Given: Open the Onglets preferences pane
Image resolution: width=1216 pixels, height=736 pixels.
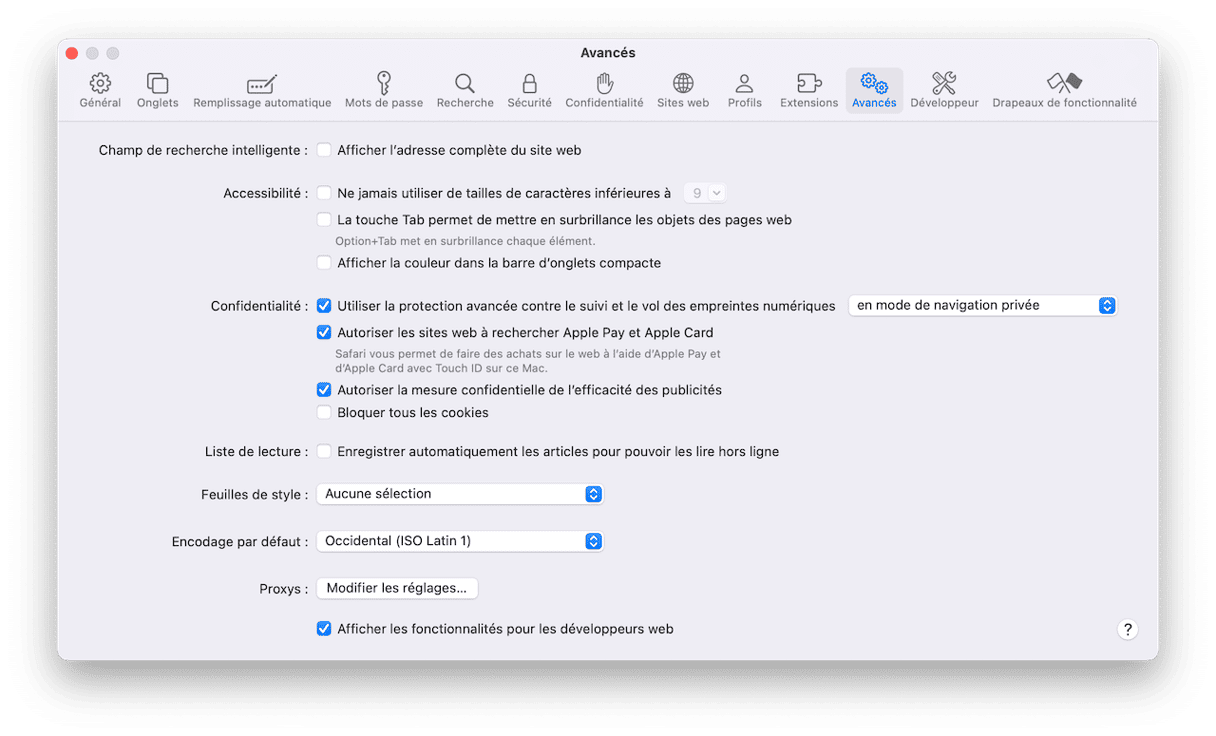Looking at the screenshot, I should point(158,84).
